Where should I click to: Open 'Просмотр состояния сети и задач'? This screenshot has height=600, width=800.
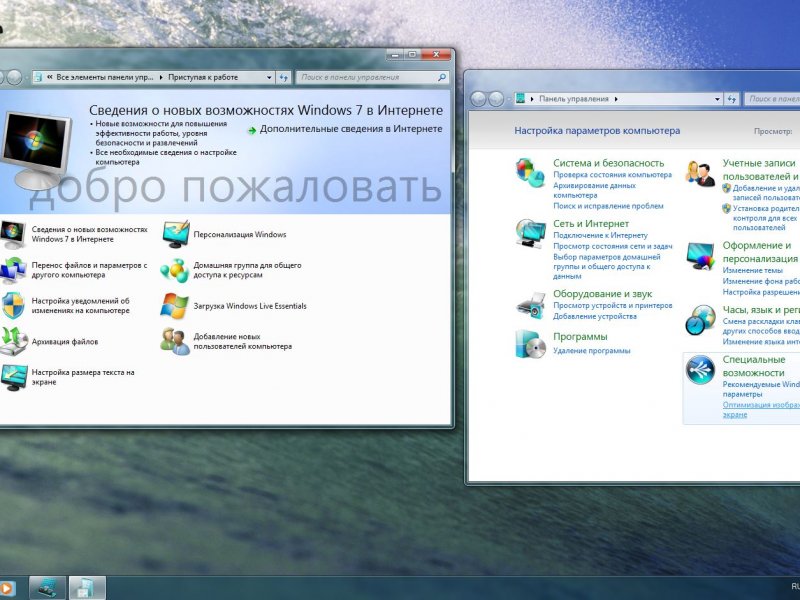613,246
